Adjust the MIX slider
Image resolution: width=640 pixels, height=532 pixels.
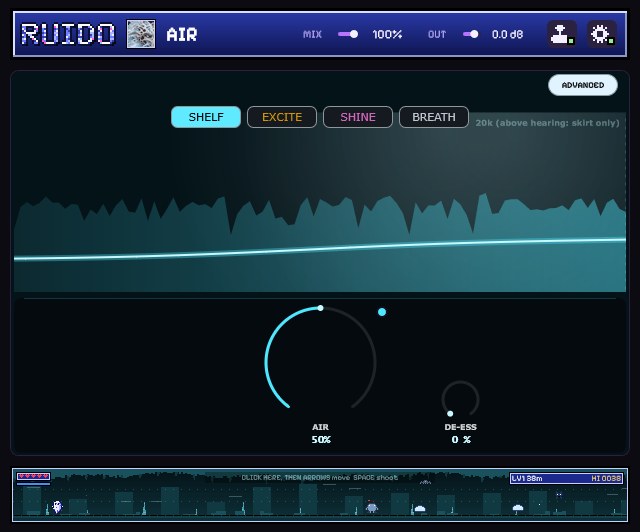coord(348,34)
